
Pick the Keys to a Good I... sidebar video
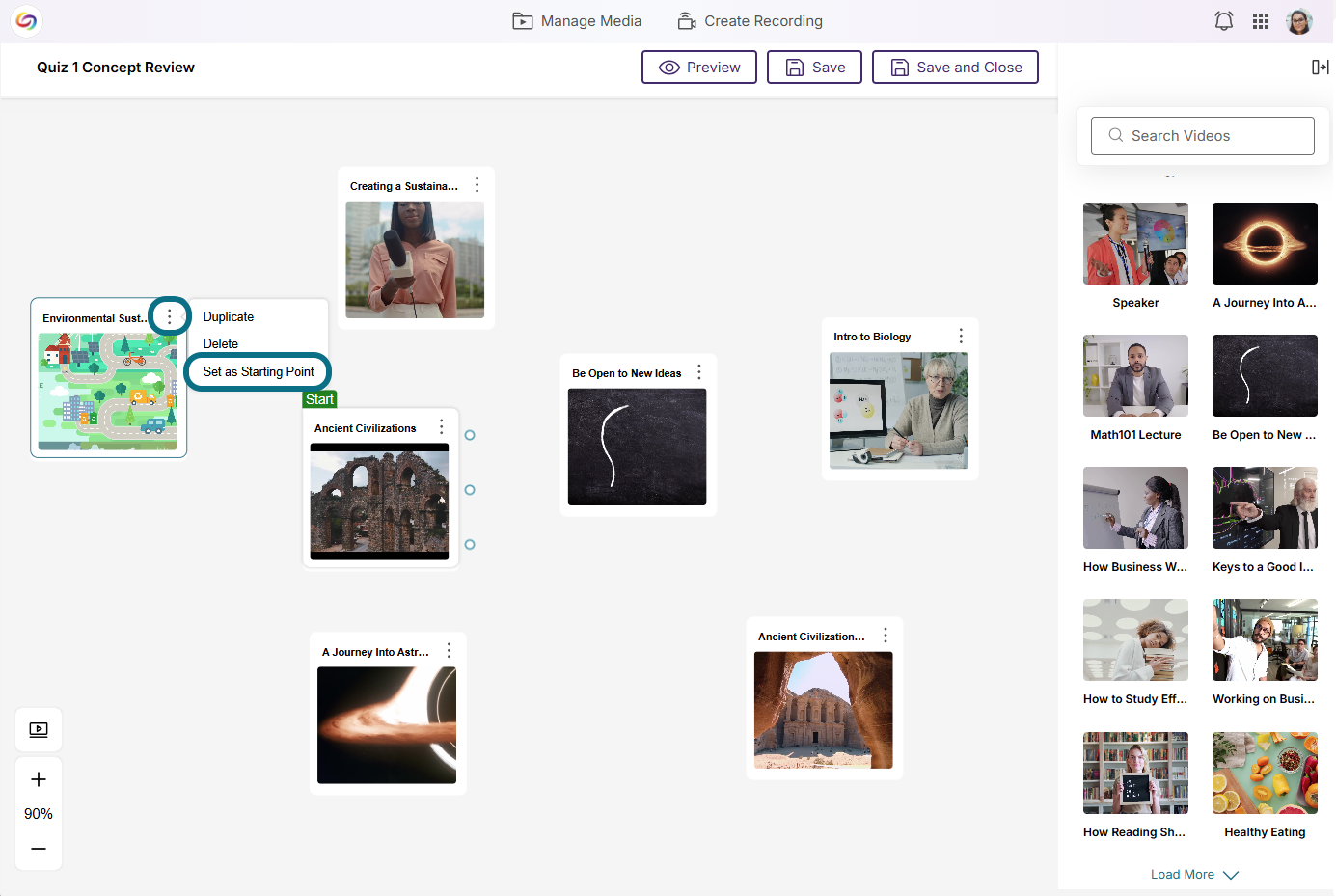(x=1265, y=507)
